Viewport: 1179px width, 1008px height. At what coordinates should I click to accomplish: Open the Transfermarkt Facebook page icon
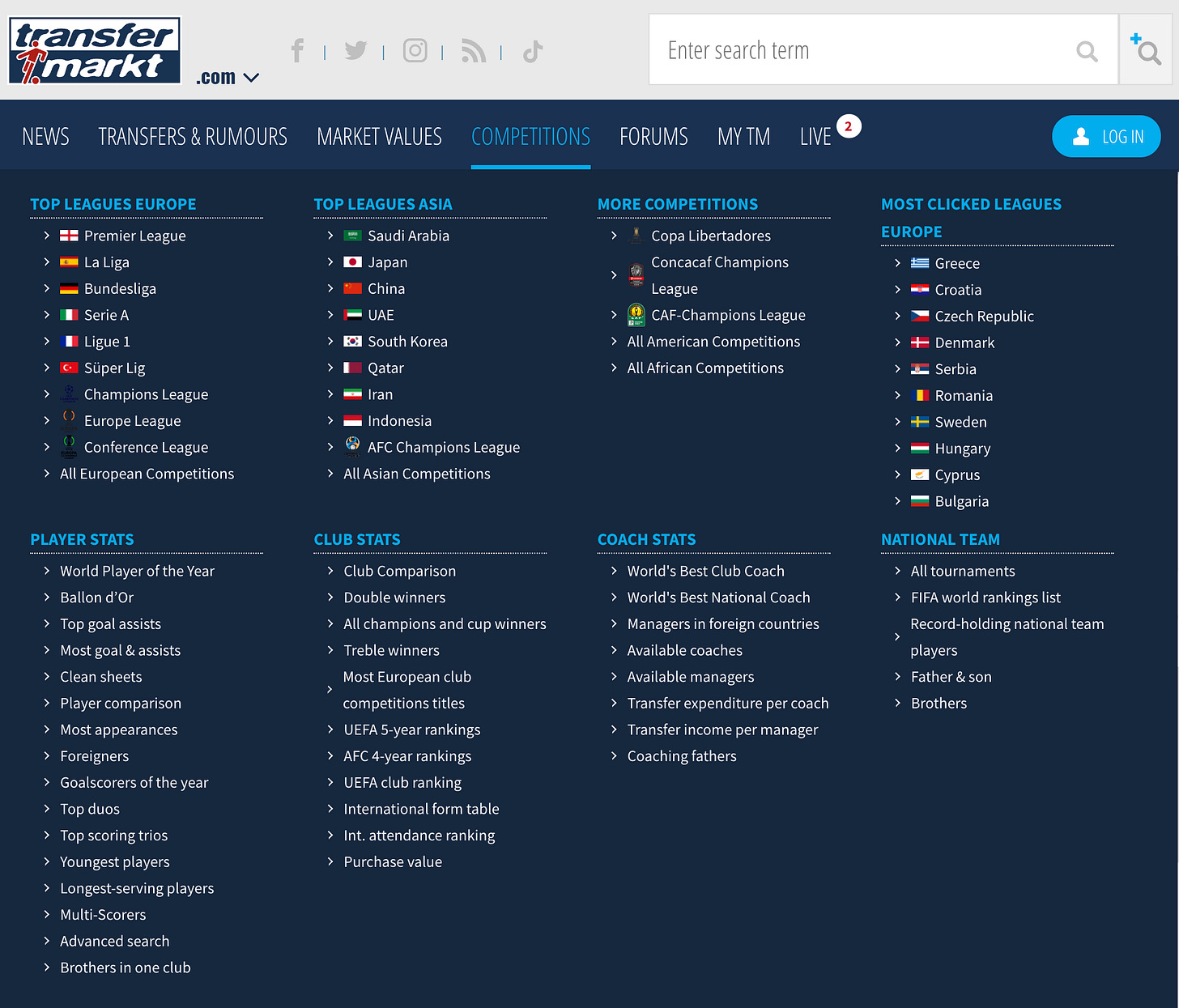coord(297,51)
